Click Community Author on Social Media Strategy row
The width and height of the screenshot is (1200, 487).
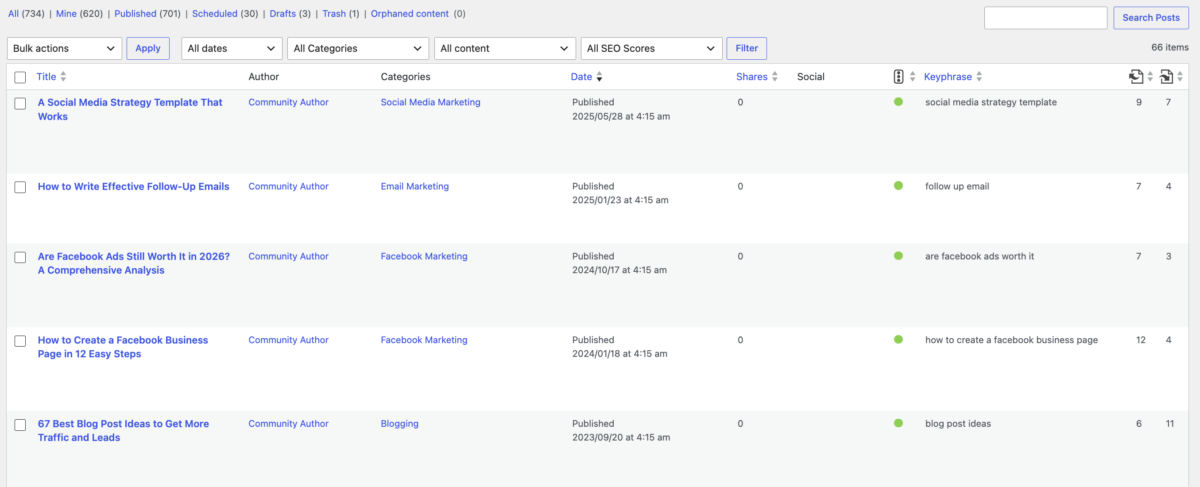tap(288, 102)
